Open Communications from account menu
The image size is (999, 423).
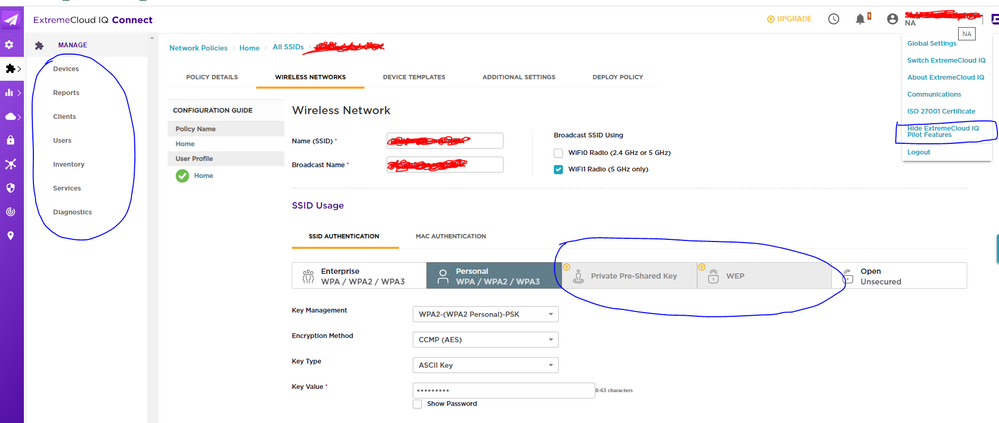point(934,94)
